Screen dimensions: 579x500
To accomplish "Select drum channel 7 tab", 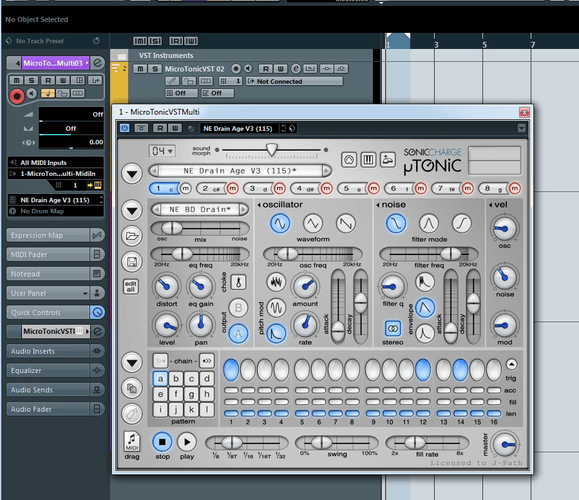I will coord(446,188).
